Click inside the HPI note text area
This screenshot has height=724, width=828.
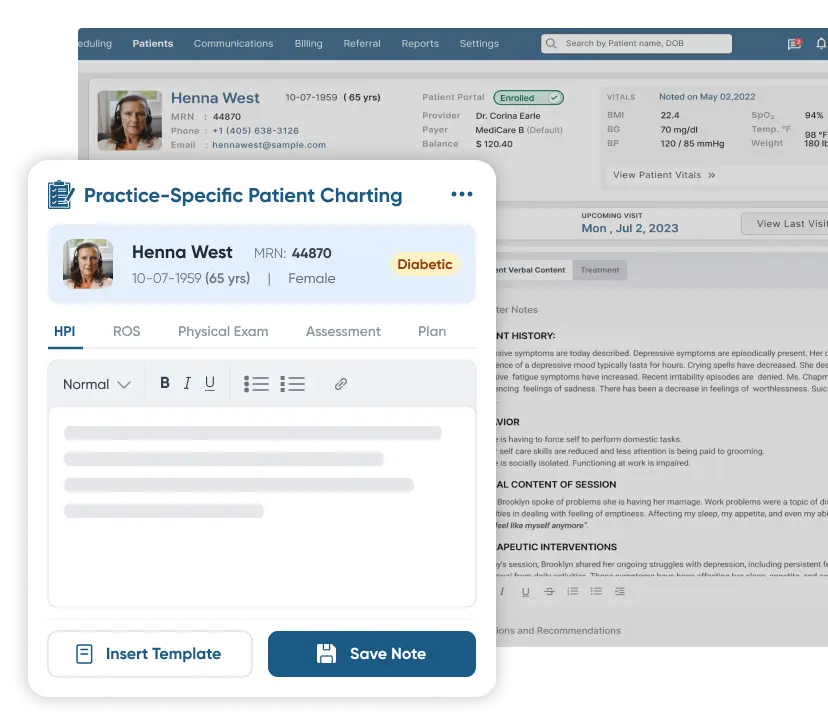[262, 507]
